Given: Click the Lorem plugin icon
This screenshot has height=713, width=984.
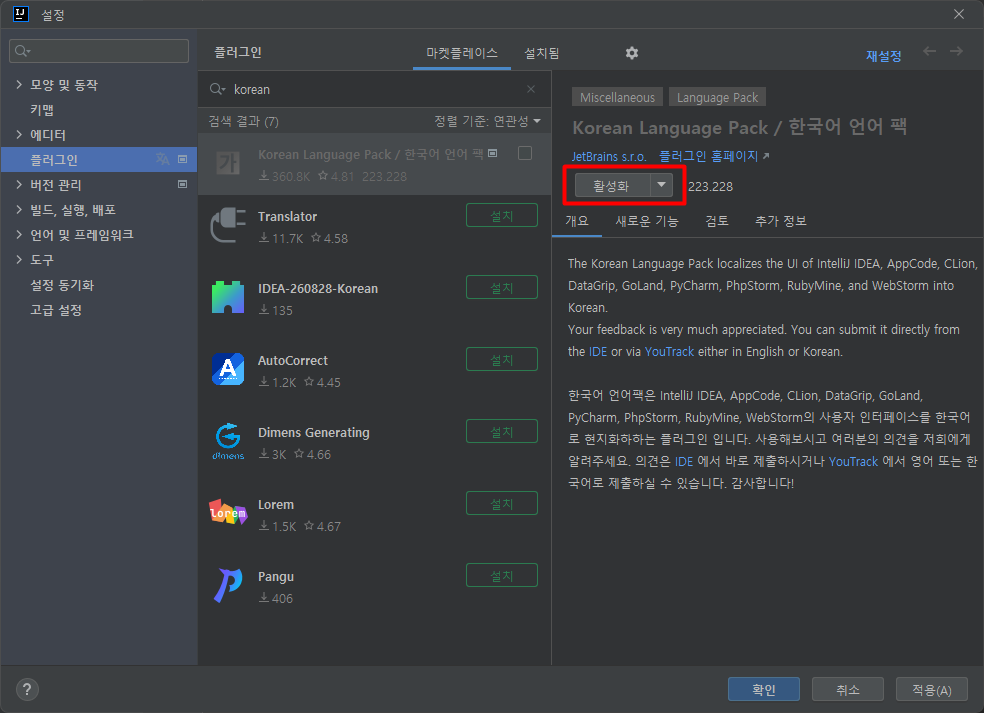Looking at the screenshot, I should 228,512.
